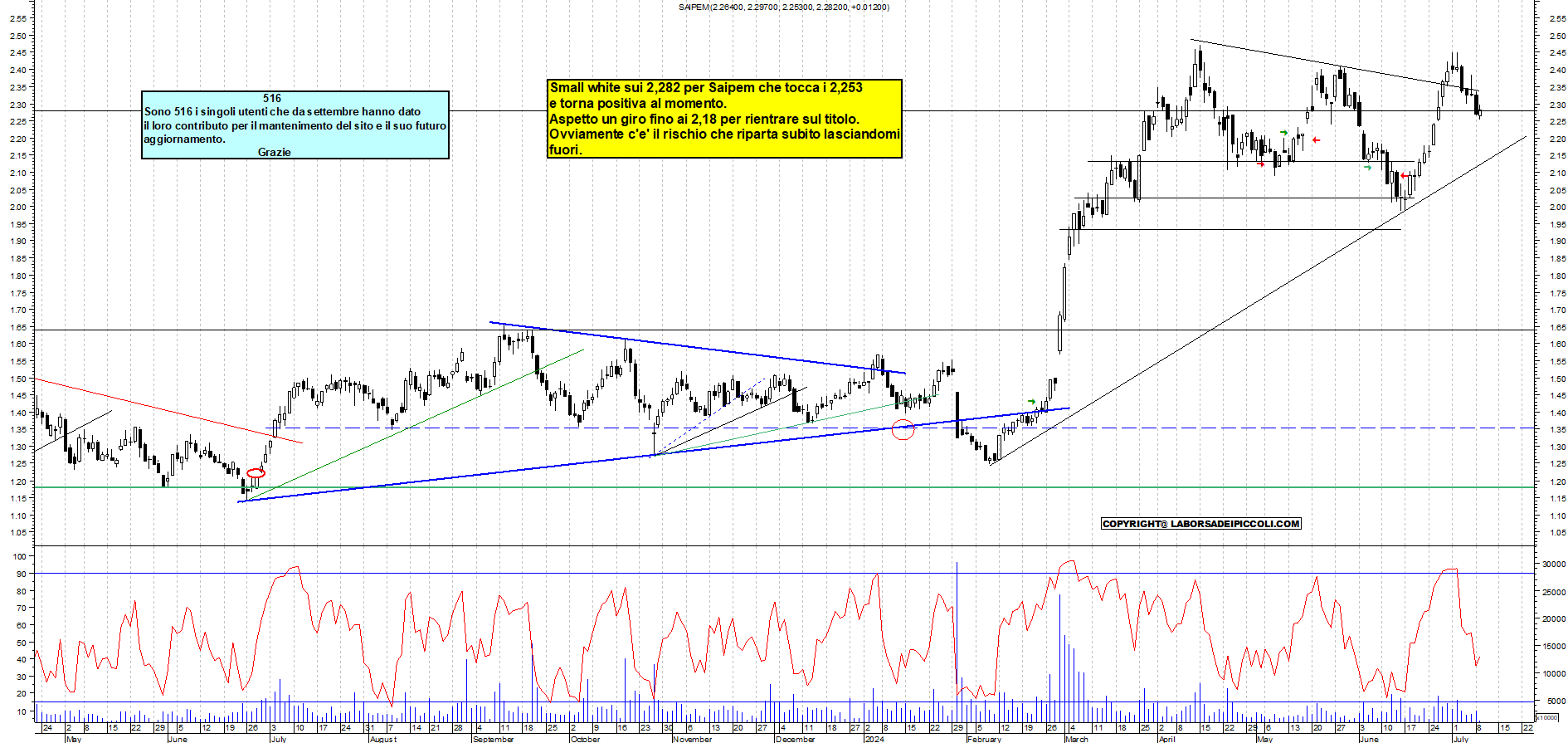Click the 'October' month label
The width and height of the screenshot is (1568, 743).
coord(586,739)
